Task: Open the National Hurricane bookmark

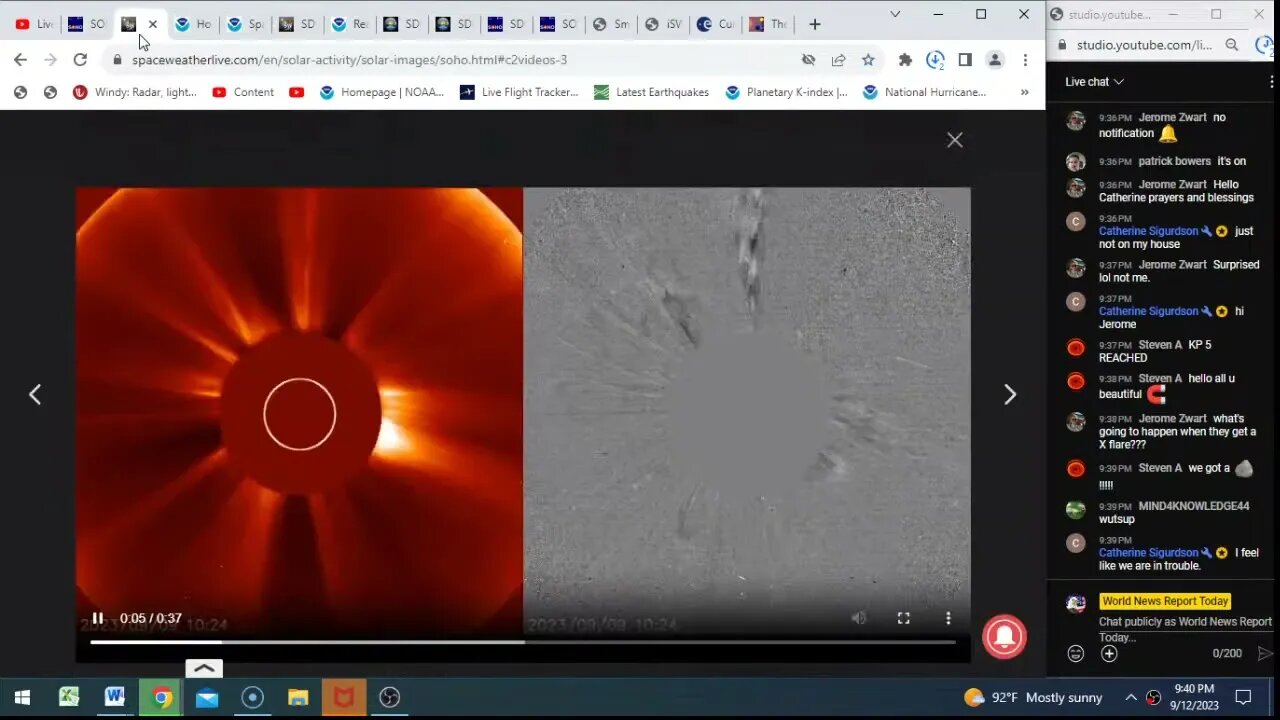Action: click(x=924, y=92)
